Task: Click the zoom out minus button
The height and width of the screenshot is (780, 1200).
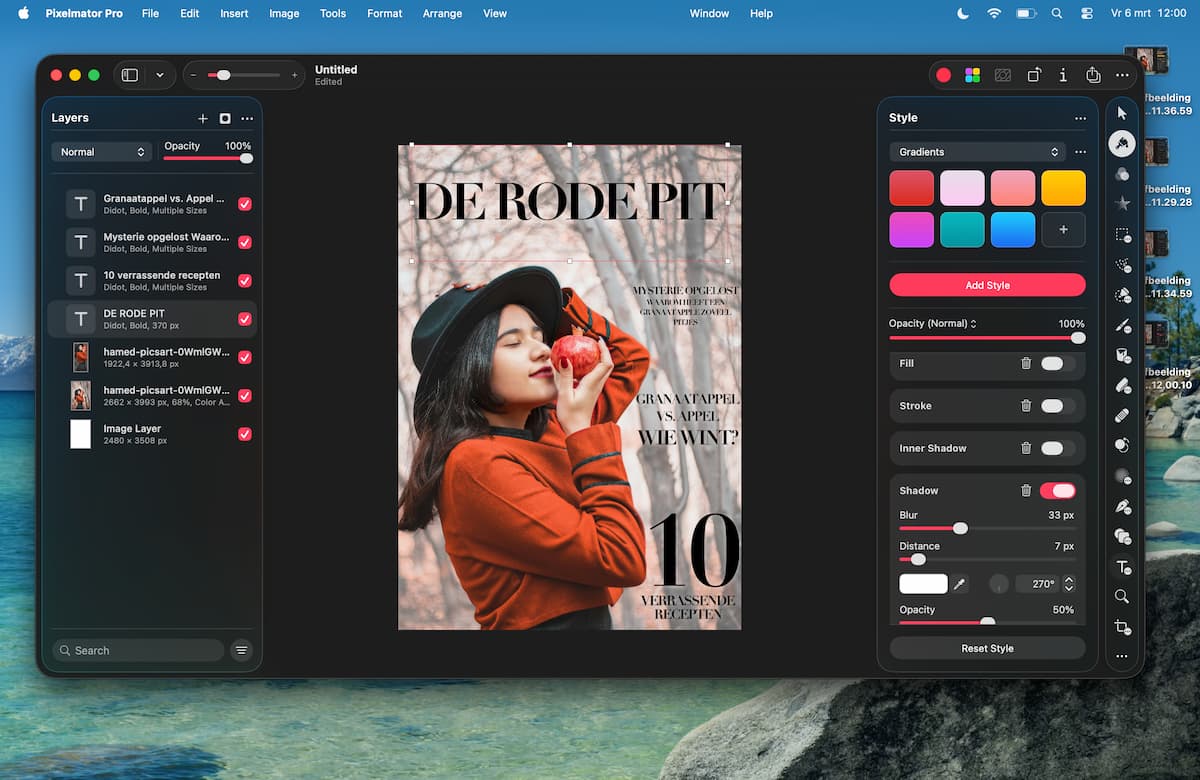Action: pyautogui.click(x=193, y=75)
